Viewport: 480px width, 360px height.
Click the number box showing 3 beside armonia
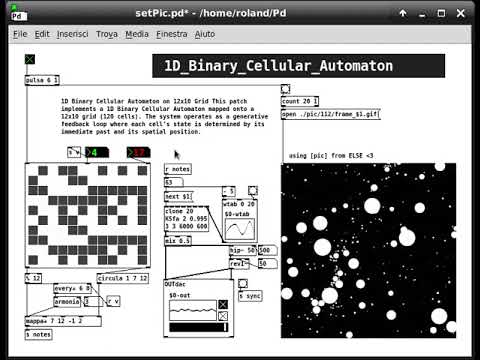click(94, 302)
